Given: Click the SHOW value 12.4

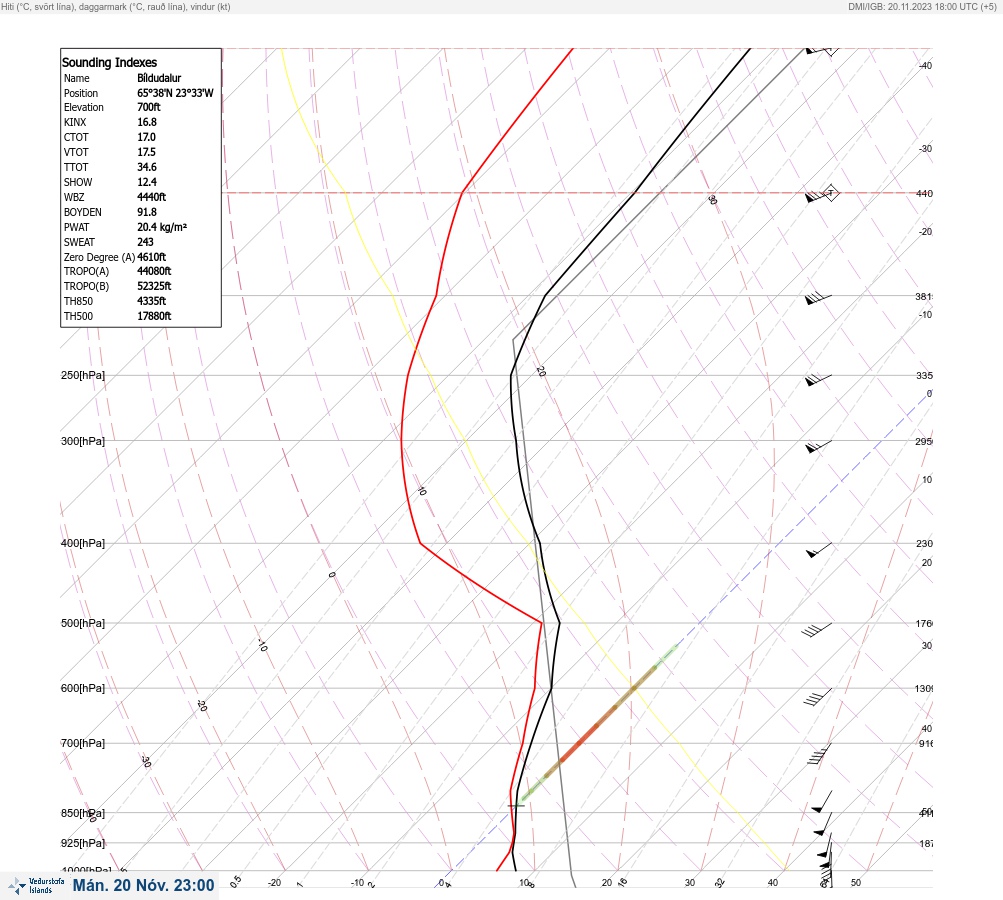Looking at the screenshot, I should (x=146, y=182).
